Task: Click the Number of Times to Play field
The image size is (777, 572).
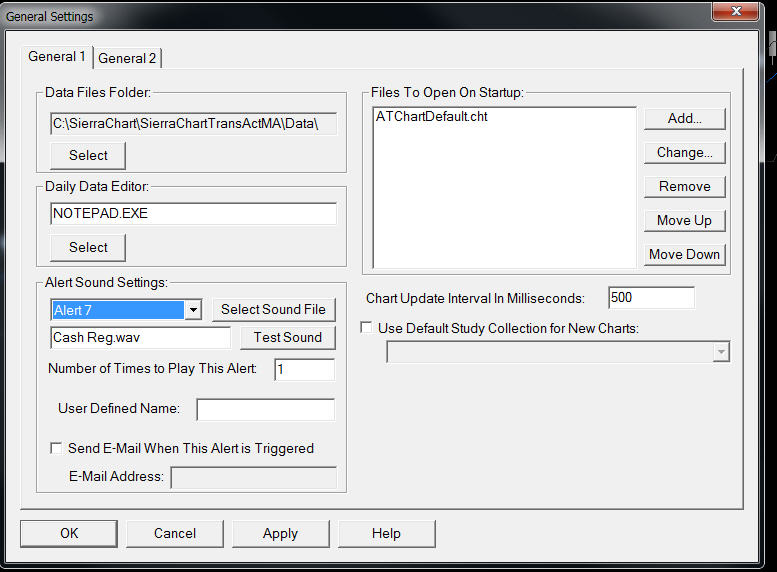Action: tap(305, 369)
